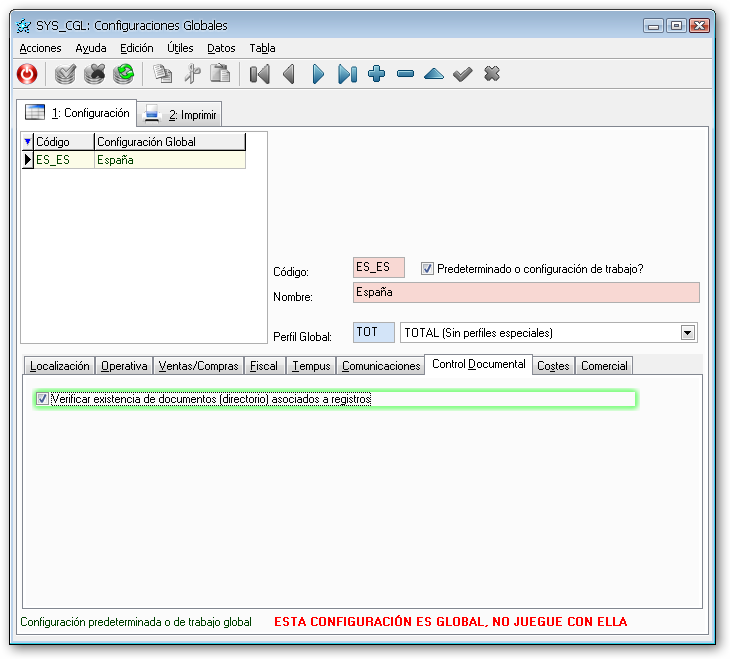Switch to 1: Configuración tab

77,113
